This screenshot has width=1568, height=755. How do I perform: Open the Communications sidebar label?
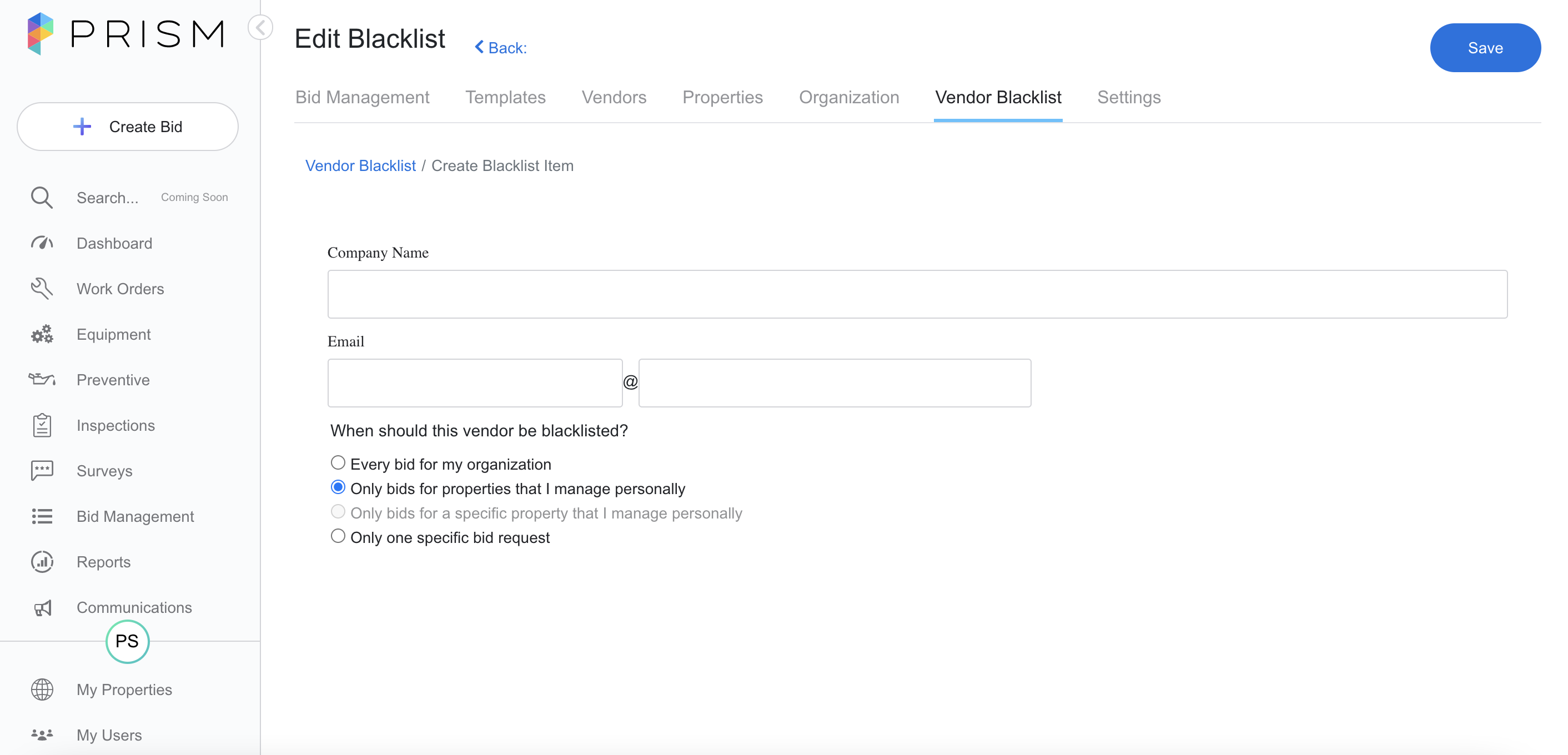pos(134,608)
